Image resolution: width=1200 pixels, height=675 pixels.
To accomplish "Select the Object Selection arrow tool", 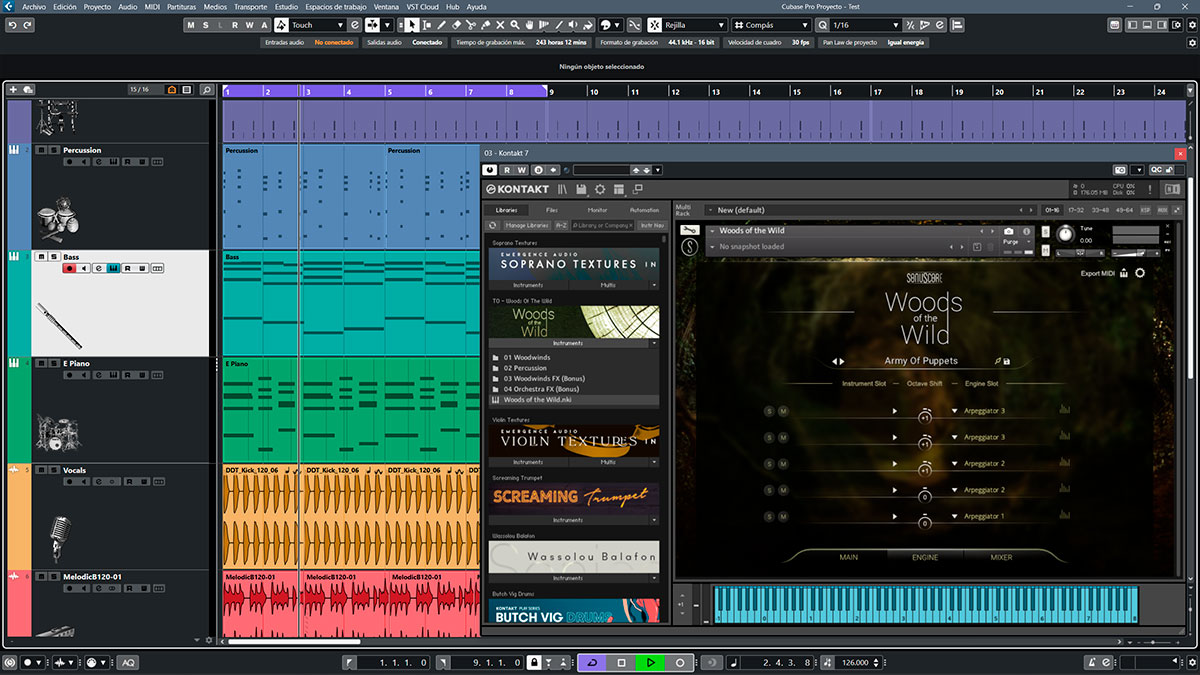I will click(414, 24).
